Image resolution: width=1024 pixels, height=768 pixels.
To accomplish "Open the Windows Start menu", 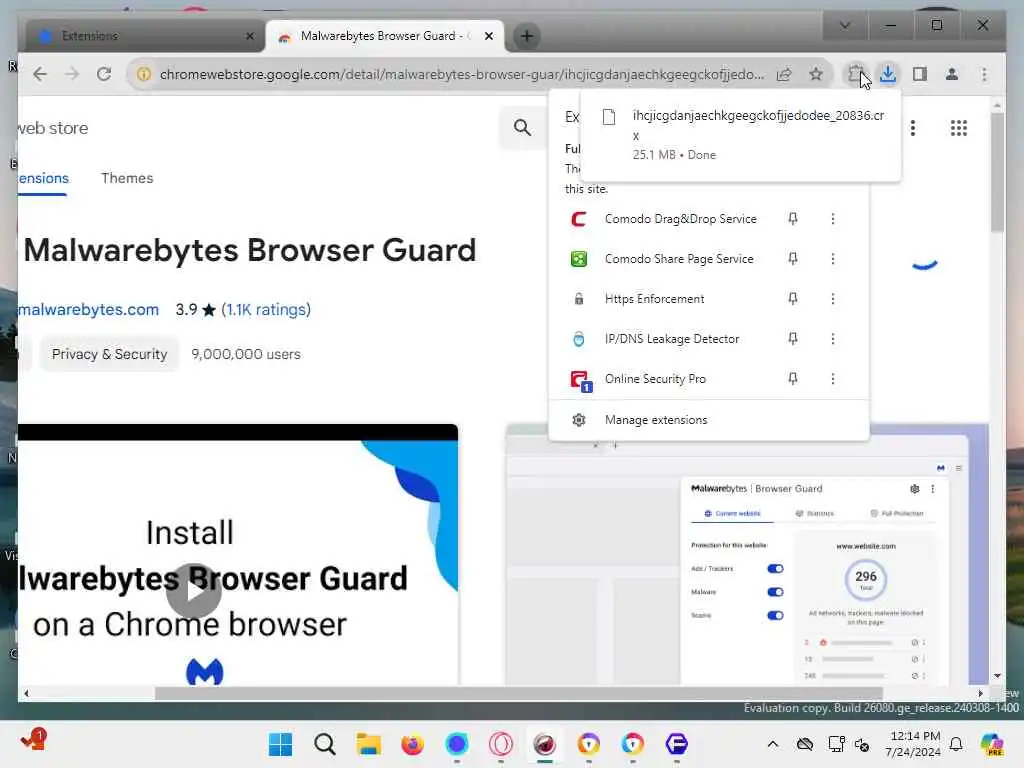I will coord(281,744).
